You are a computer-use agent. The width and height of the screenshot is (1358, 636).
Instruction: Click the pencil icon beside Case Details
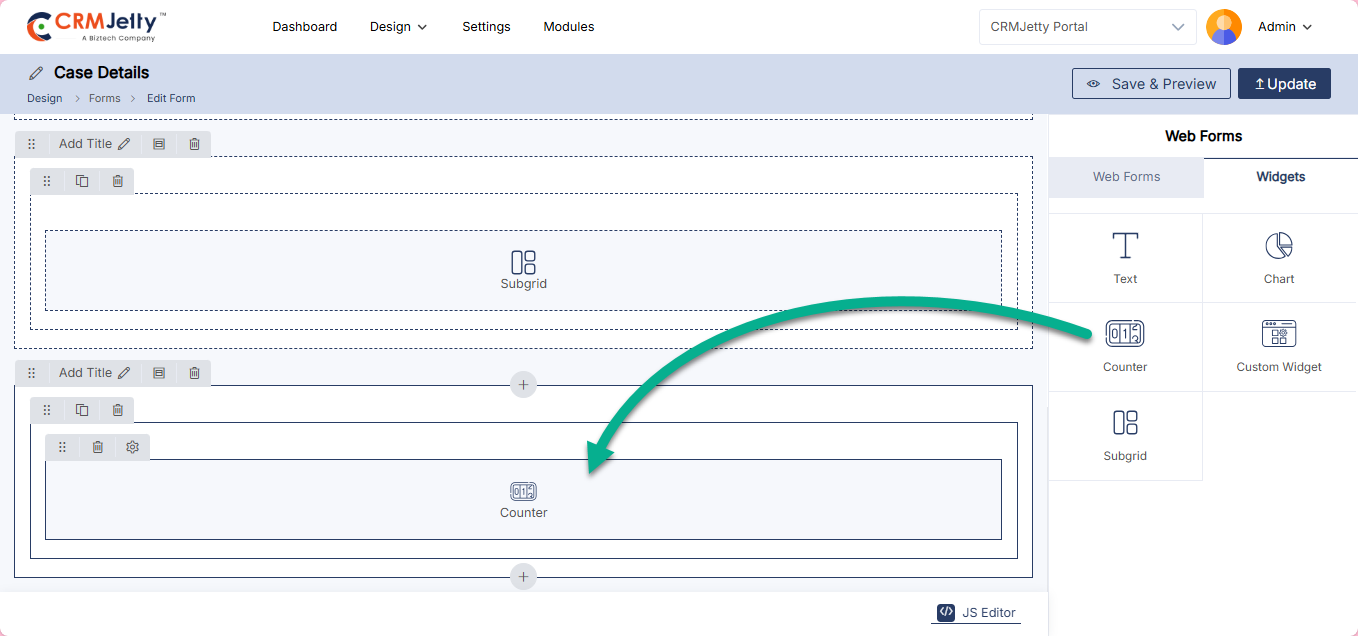coord(37,73)
